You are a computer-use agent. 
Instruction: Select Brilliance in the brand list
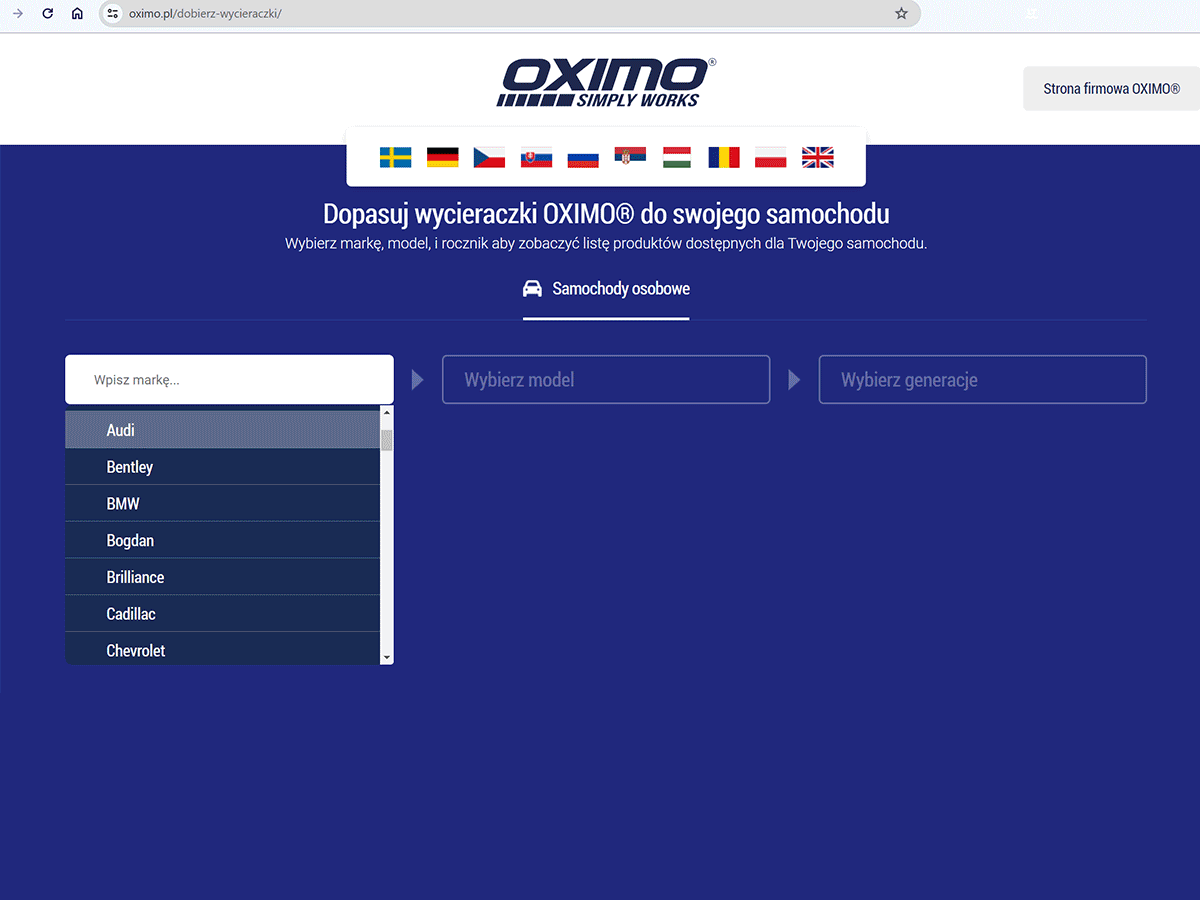point(223,577)
